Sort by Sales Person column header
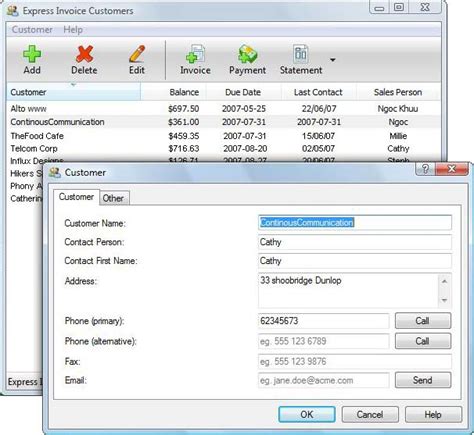 (398, 92)
